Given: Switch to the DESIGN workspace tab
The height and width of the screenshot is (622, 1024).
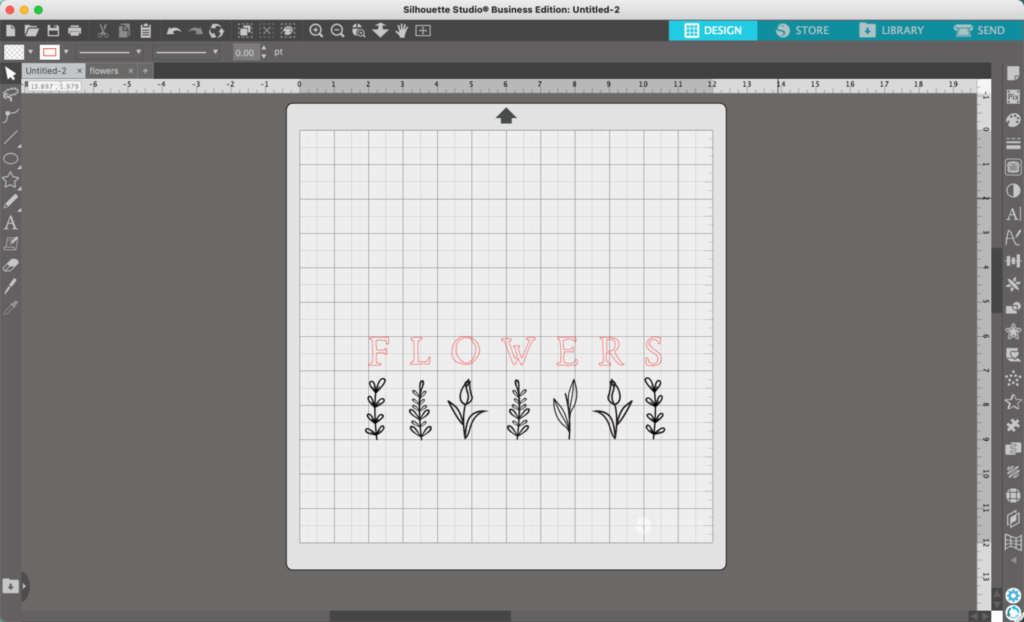Looking at the screenshot, I should [x=713, y=30].
